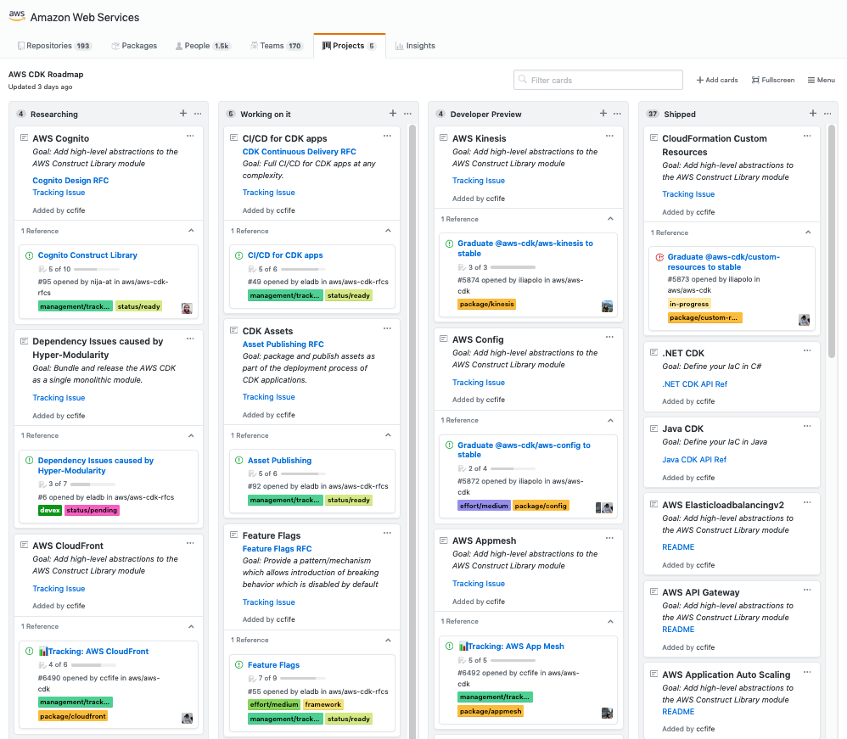Click progress bar on Cognito Construct Library
Viewport: 847px width, 739px height.
click(x=97, y=269)
